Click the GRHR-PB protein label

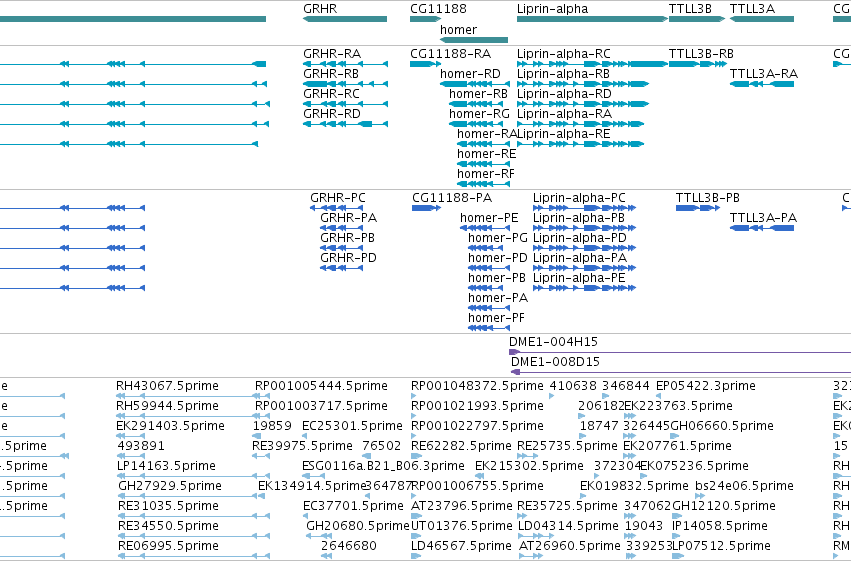347,238
